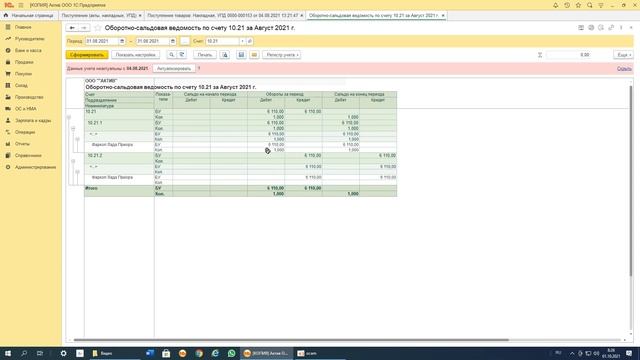Click the vertical scrollbar of the report
The image size is (640, 360).
click(631, 180)
